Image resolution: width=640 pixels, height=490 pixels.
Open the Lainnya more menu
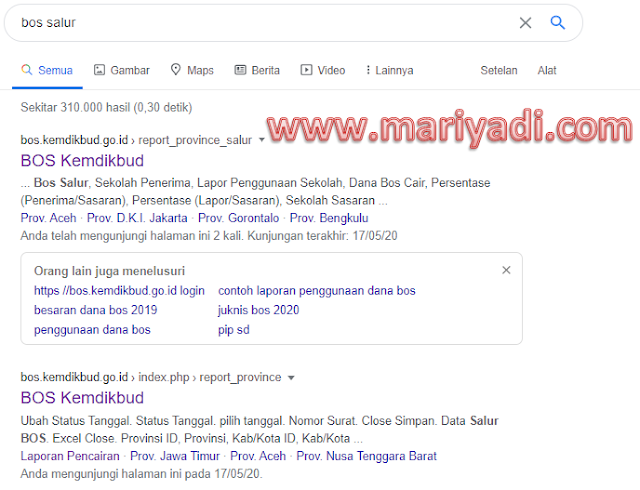pos(389,70)
